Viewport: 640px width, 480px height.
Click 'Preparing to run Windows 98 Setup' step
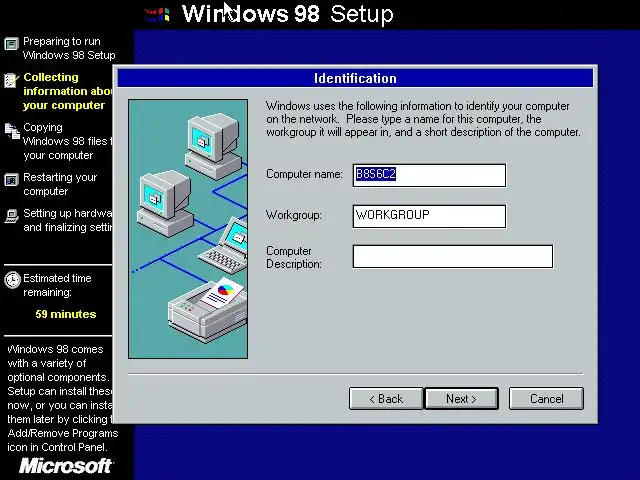(x=69, y=48)
